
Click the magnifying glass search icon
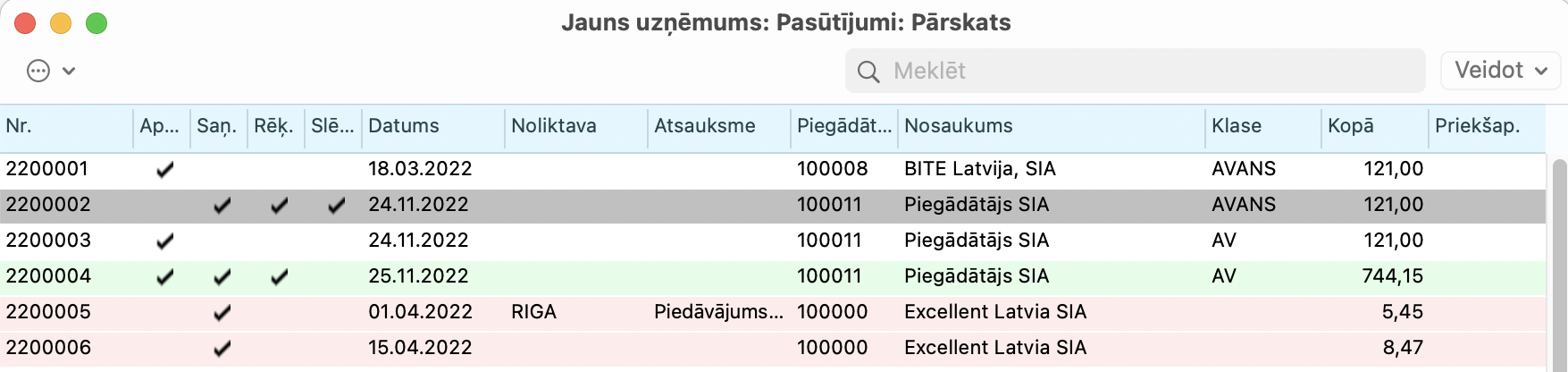tap(868, 72)
